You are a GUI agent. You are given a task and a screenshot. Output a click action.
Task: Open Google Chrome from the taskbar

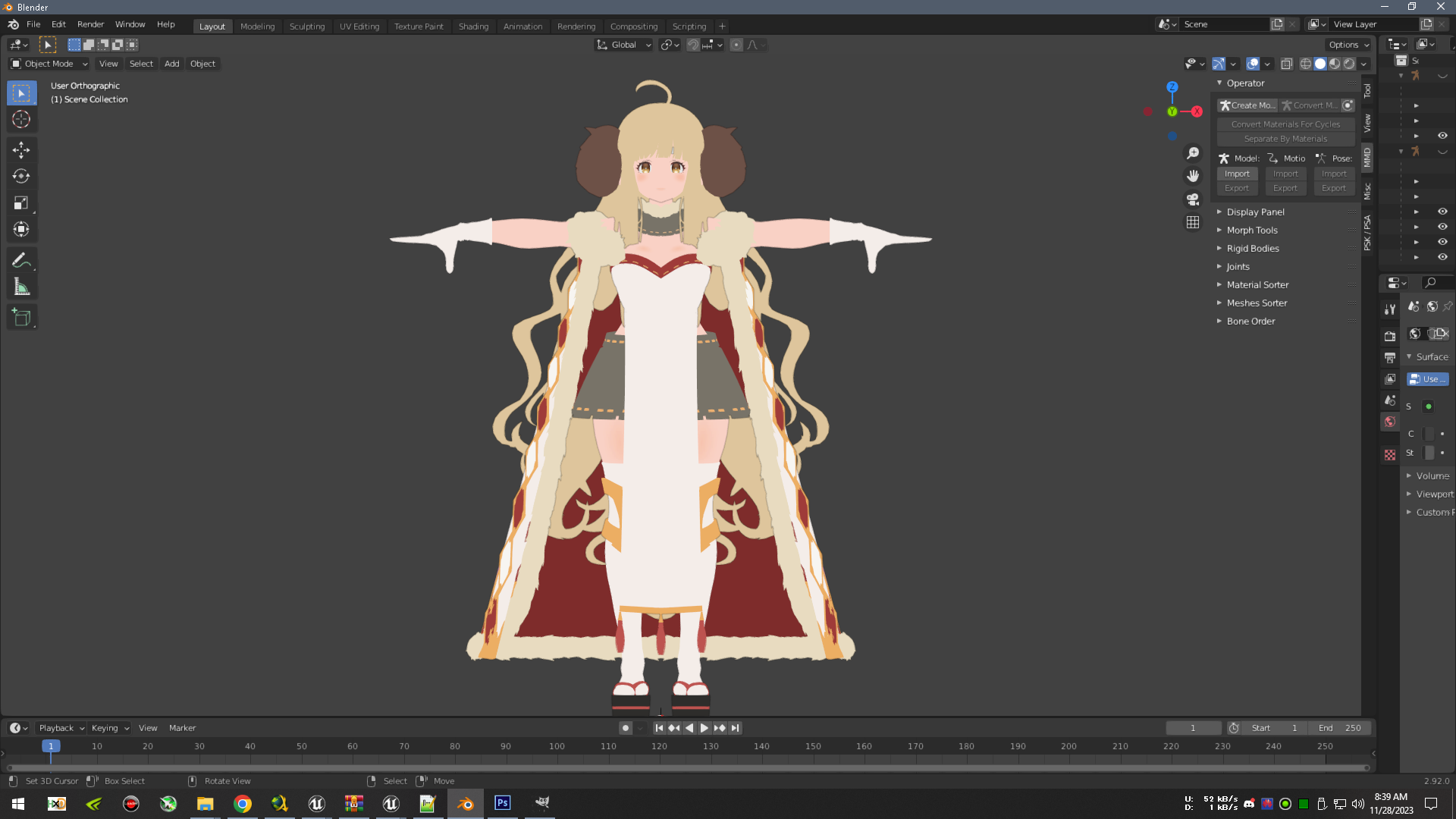243,803
